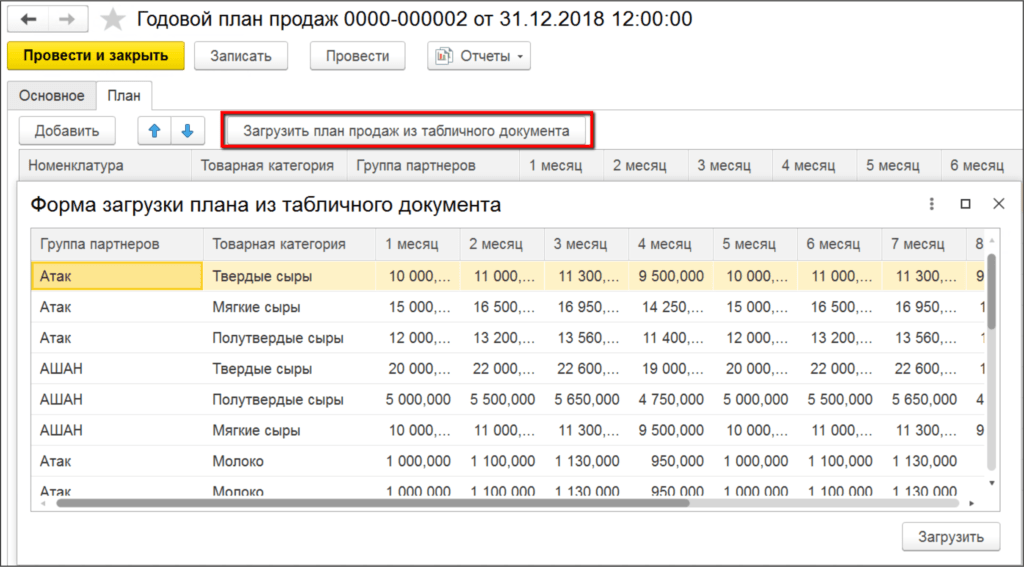
Task: Move row down with blue arrow
Action: coord(187,131)
